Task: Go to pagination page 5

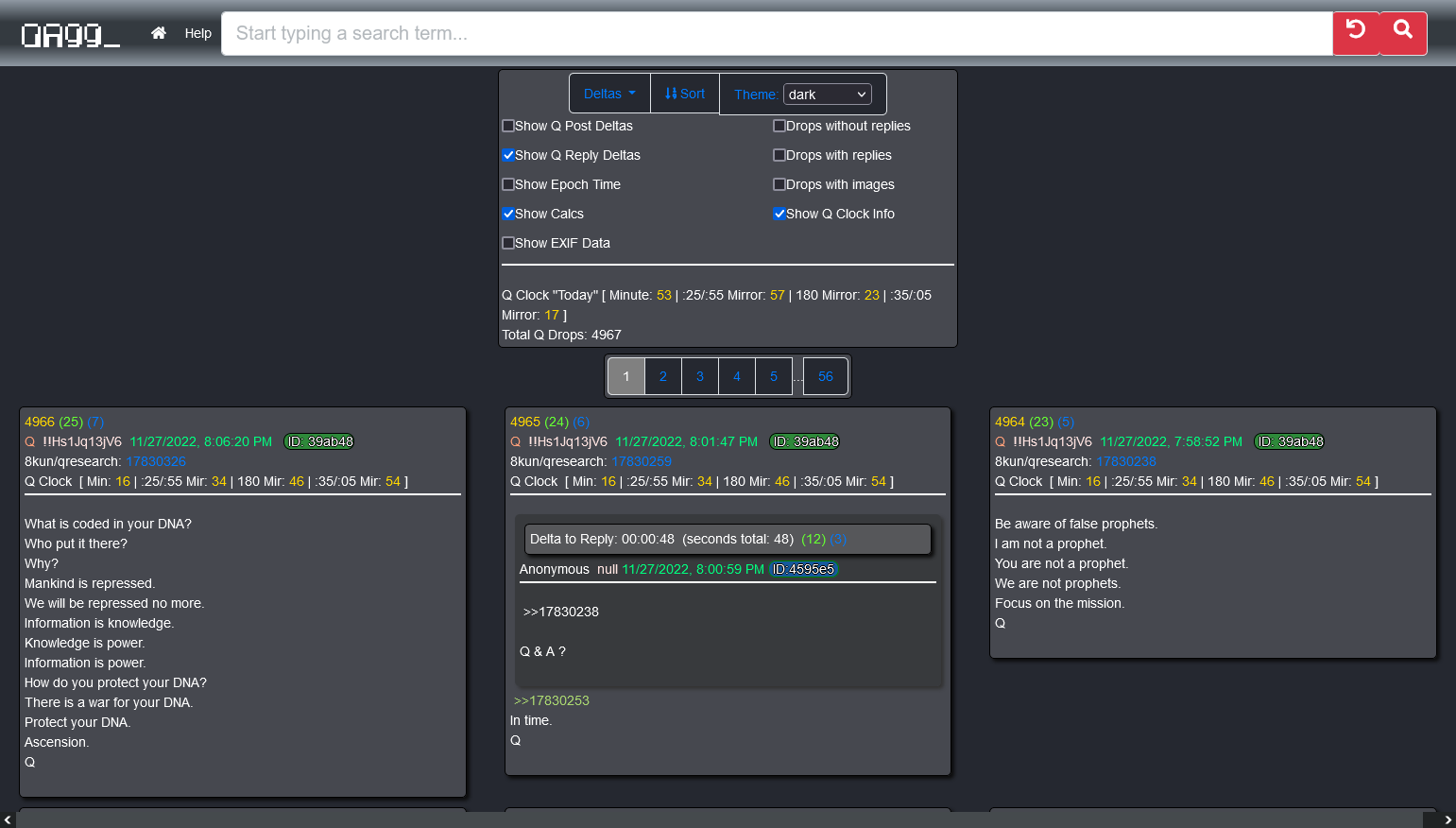Action: point(774,376)
